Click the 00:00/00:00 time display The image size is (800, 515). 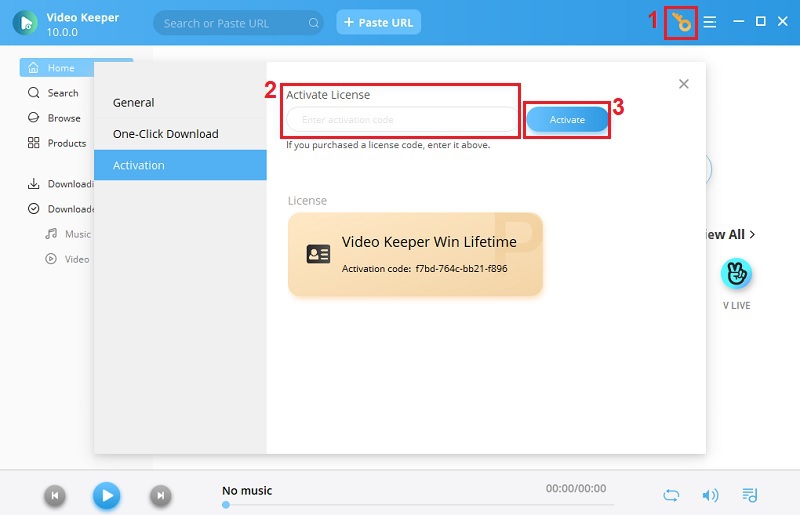(x=576, y=488)
